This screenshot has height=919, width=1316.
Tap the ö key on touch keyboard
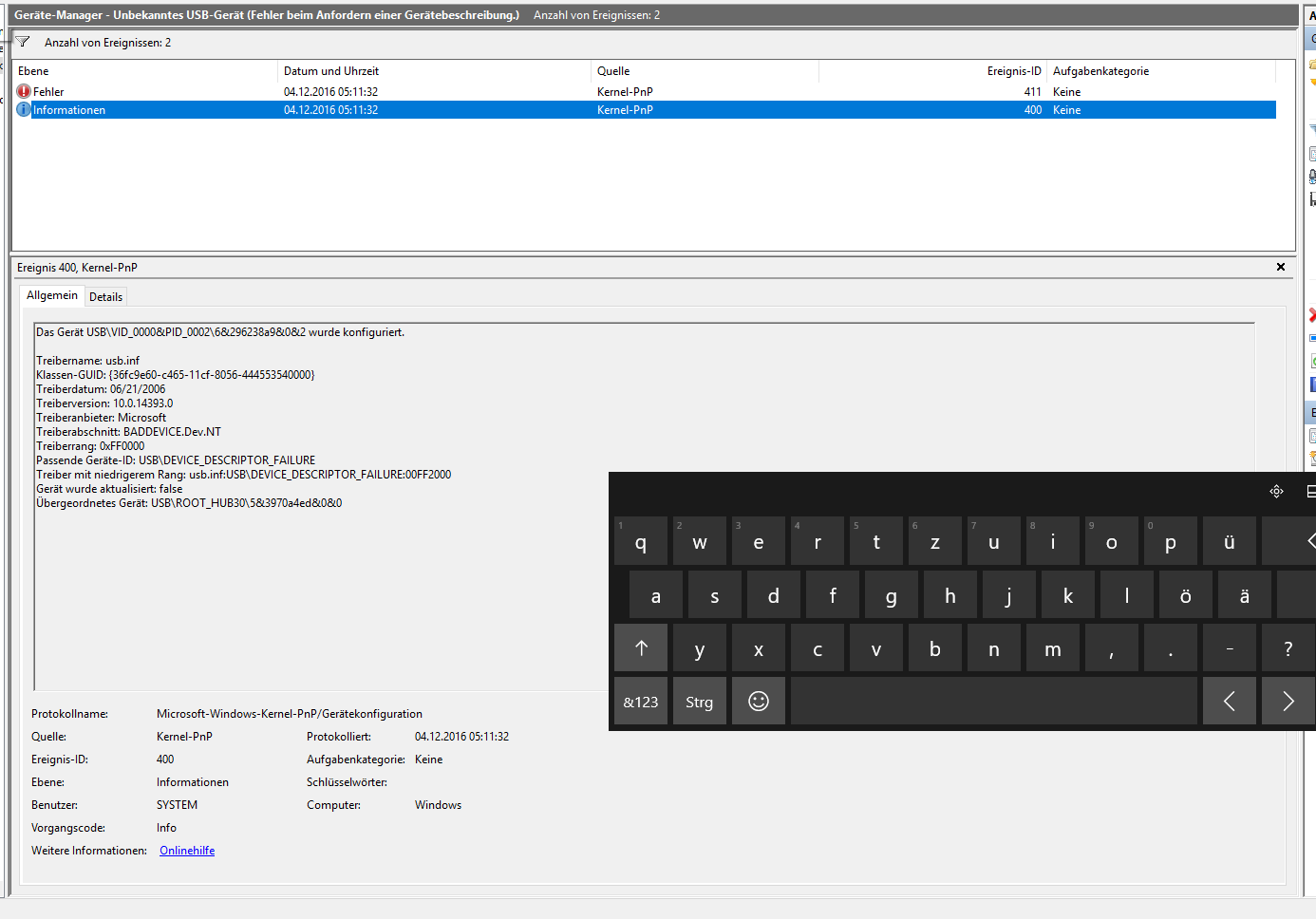[x=1186, y=595]
